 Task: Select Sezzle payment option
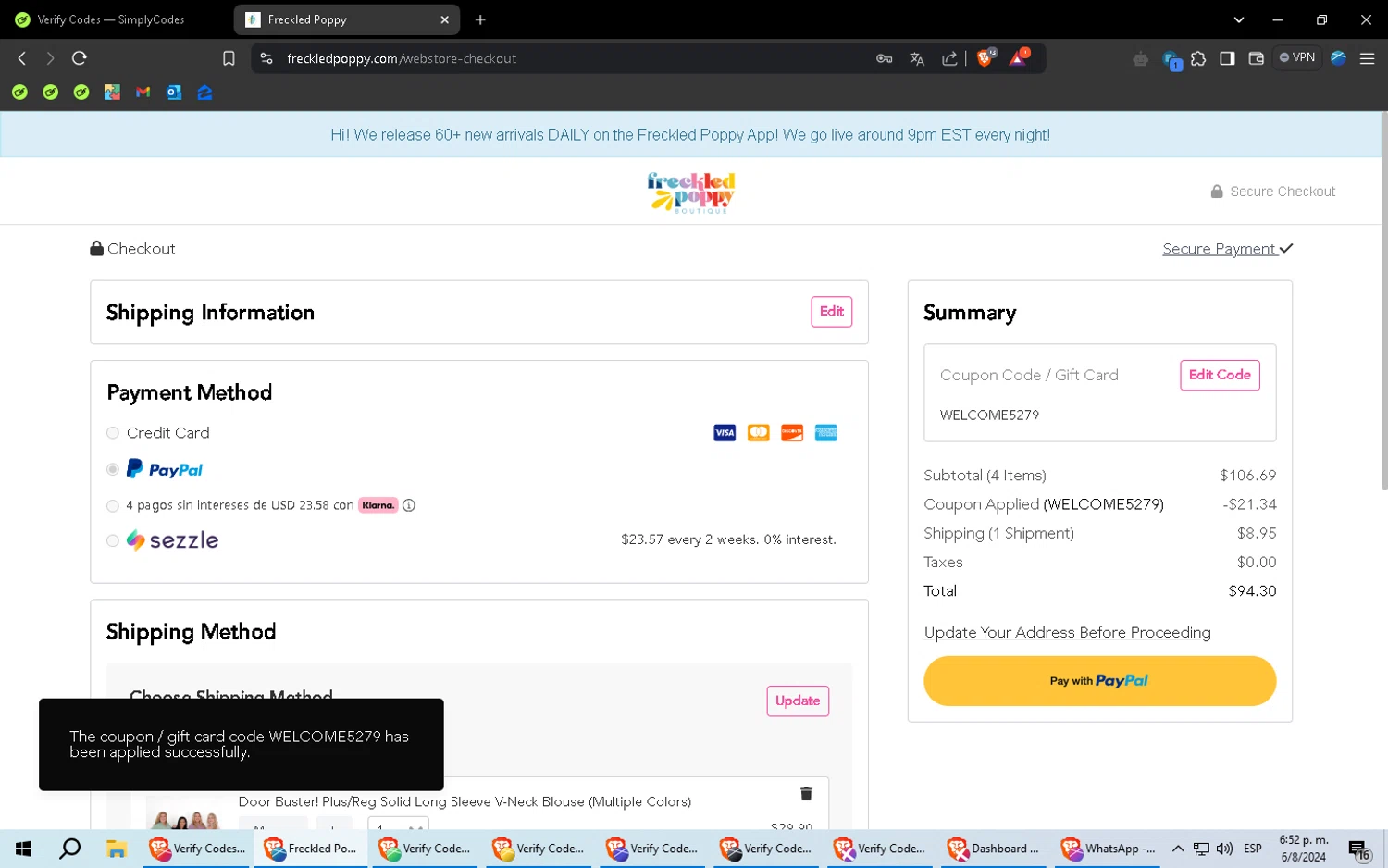click(113, 540)
